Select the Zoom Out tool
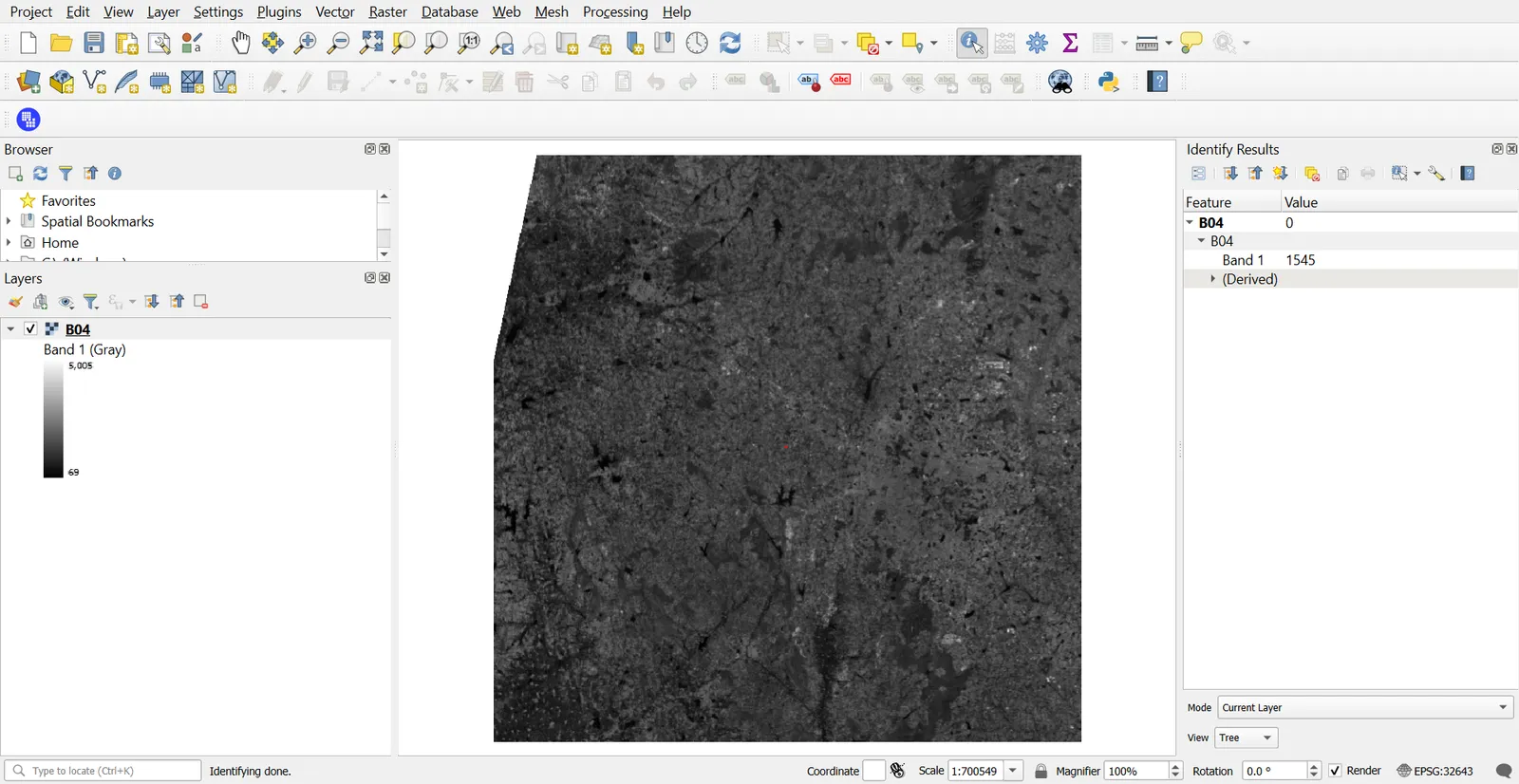This screenshot has height=784, width=1519. pyautogui.click(x=338, y=43)
